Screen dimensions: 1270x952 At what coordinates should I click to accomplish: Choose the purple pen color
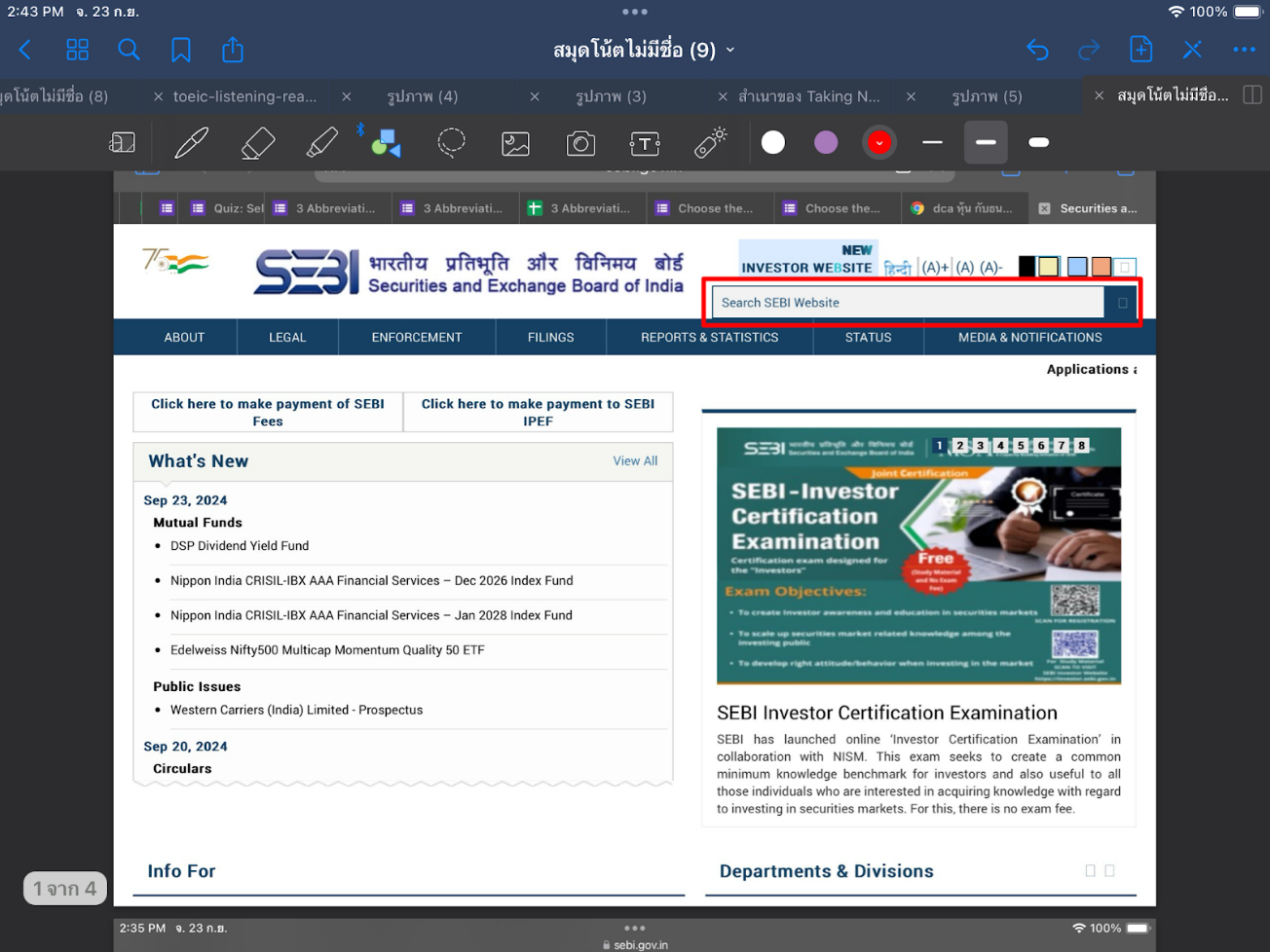coord(826,143)
